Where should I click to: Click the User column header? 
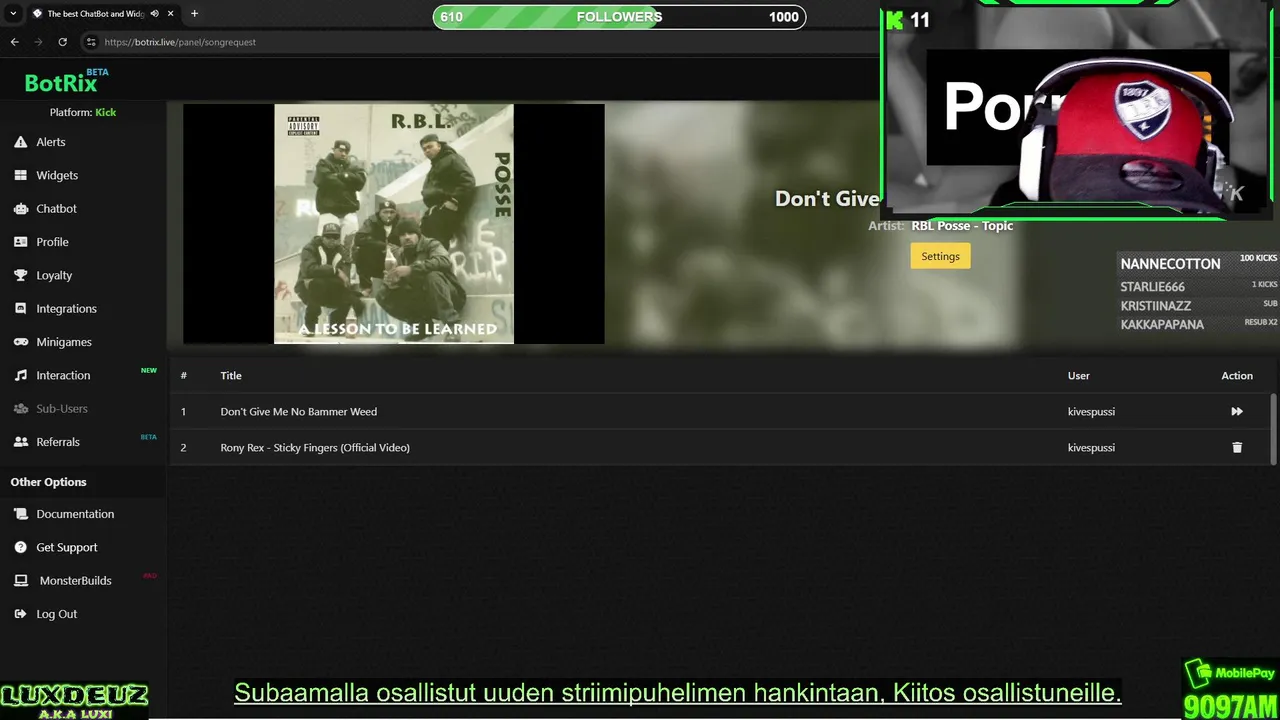(1078, 375)
